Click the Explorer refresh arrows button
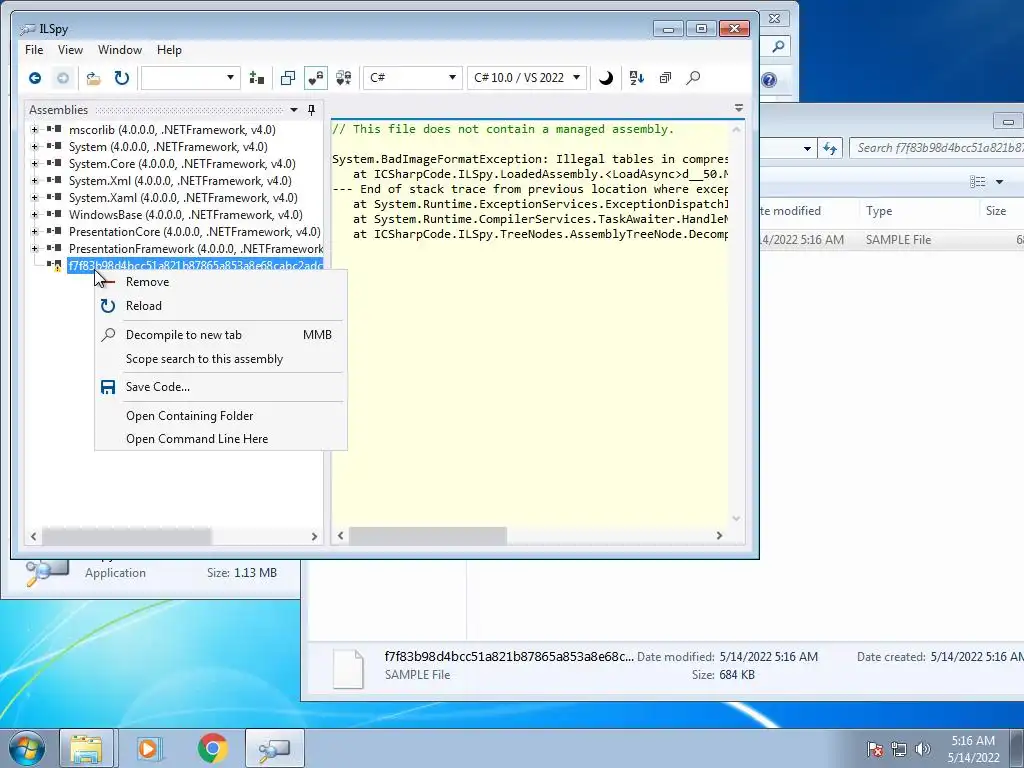1024x768 pixels. (830, 148)
